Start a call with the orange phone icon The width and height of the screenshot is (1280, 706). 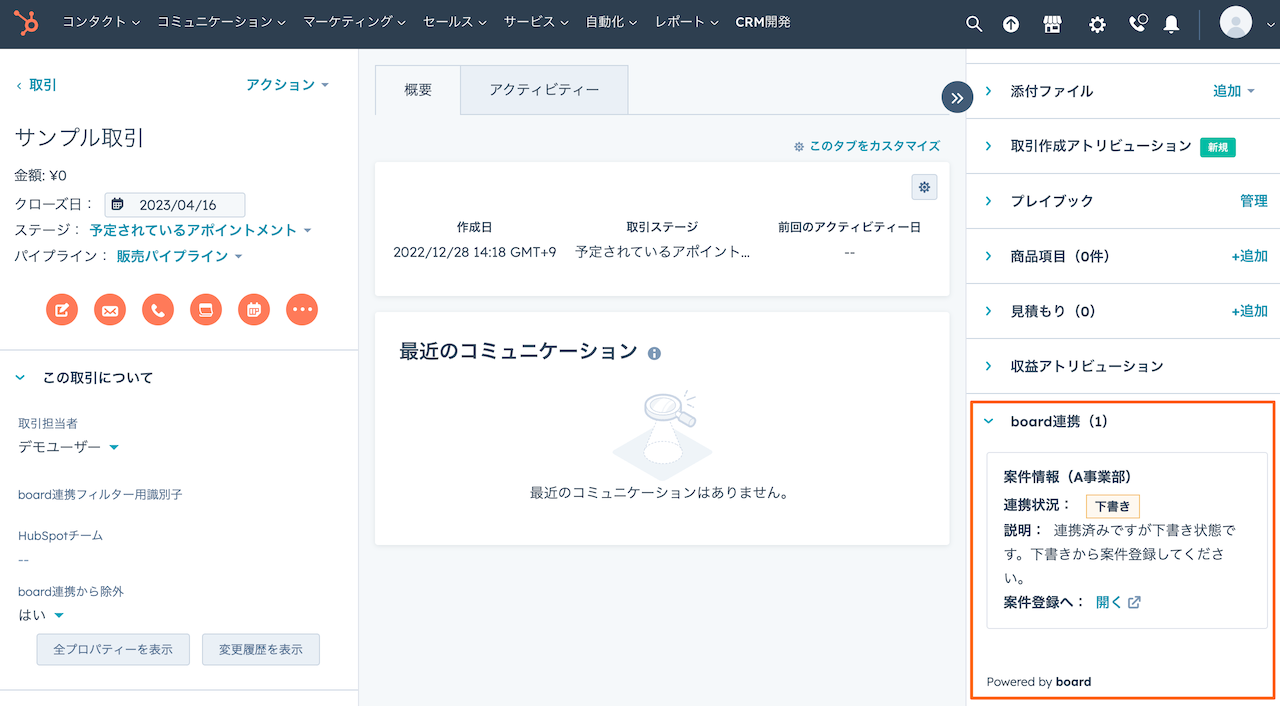157,309
